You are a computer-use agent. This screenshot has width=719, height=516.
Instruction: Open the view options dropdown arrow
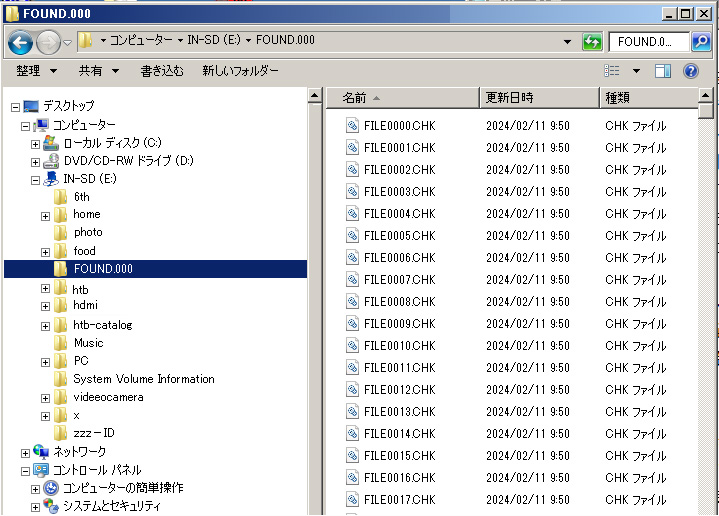point(635,71)
